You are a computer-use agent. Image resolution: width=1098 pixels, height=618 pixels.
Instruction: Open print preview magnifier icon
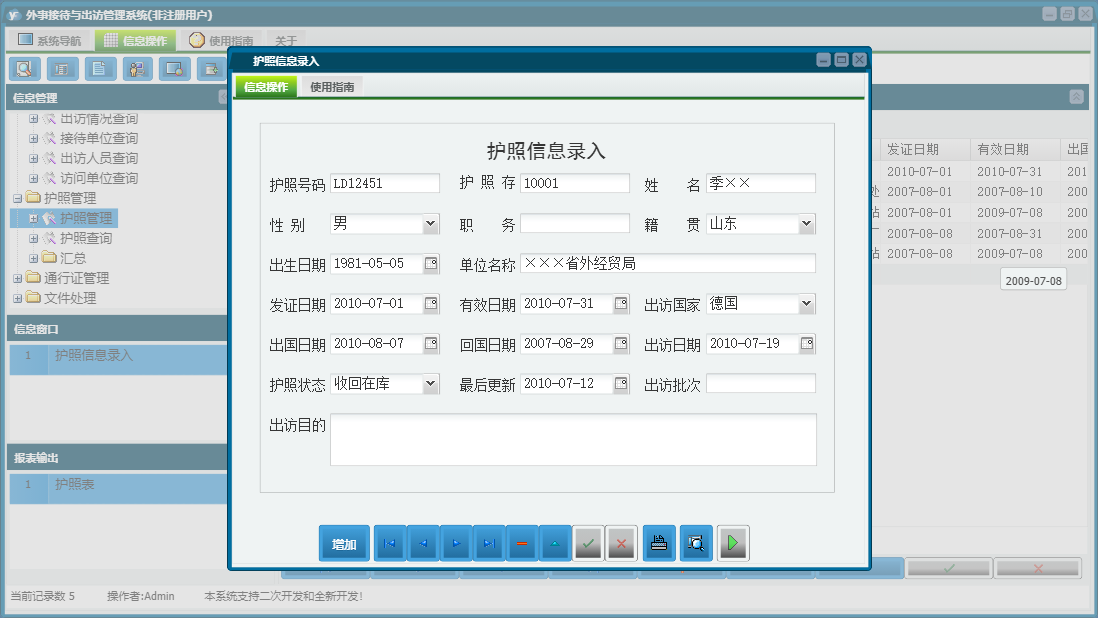[x=696, y=543]
